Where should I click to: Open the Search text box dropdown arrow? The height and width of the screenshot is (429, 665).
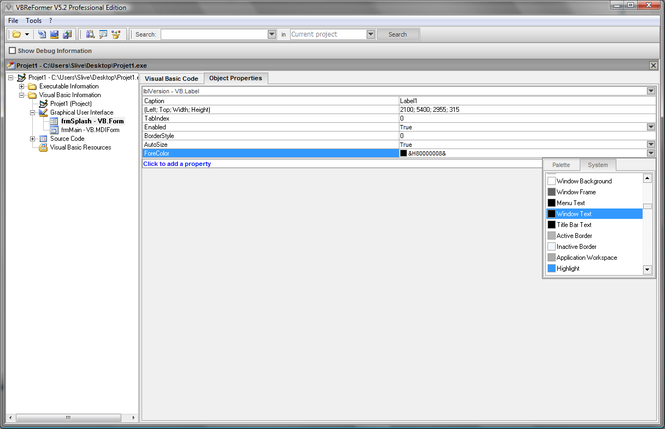click(x=272, y=34)
